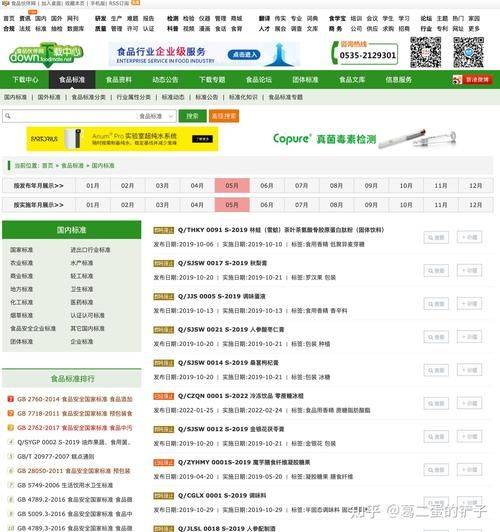Click the 0535-2129301 hotline number
This screenshot has width=500, height=532.
368,55
